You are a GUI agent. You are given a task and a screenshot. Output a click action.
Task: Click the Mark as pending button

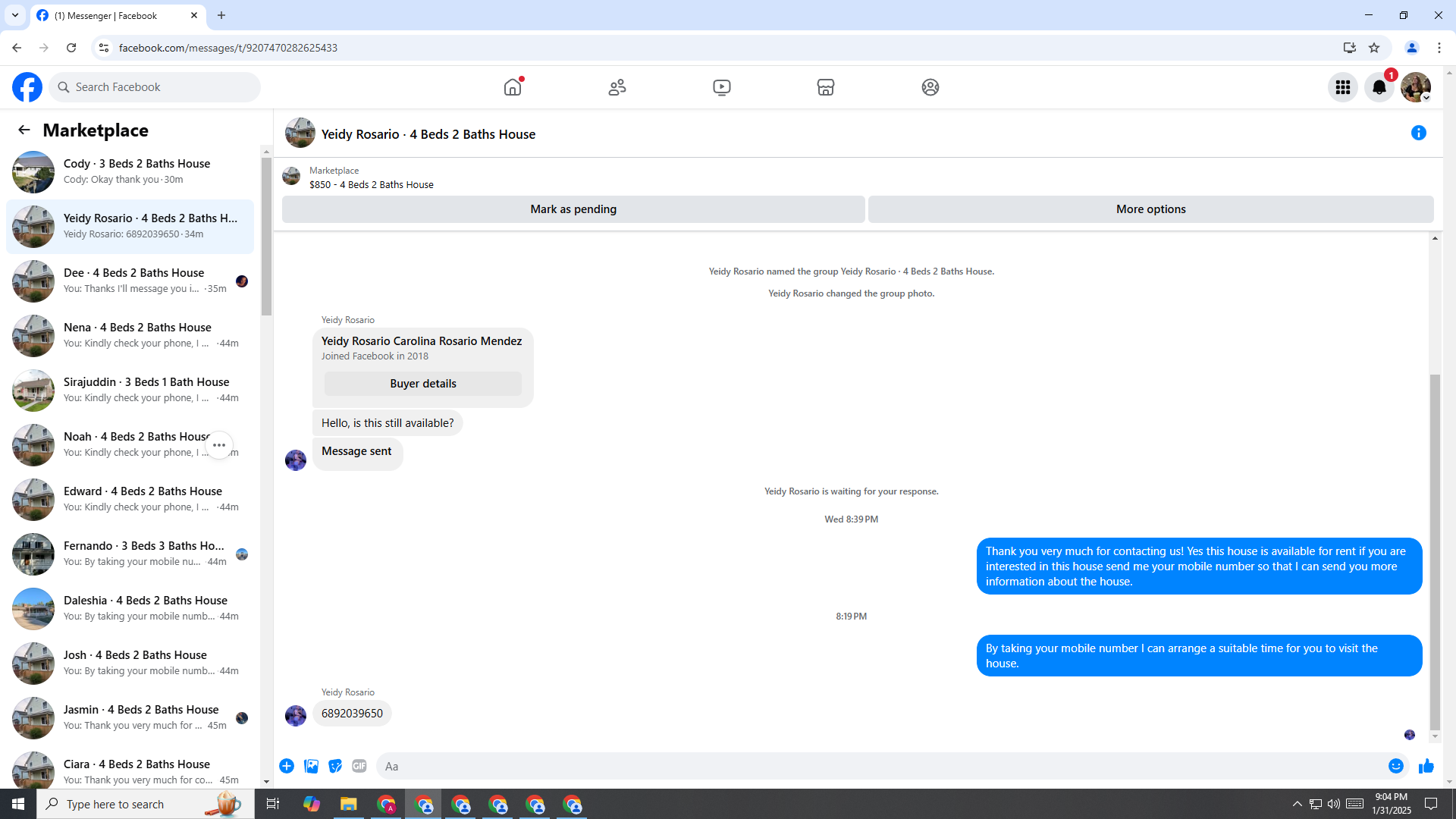point(573,209)
